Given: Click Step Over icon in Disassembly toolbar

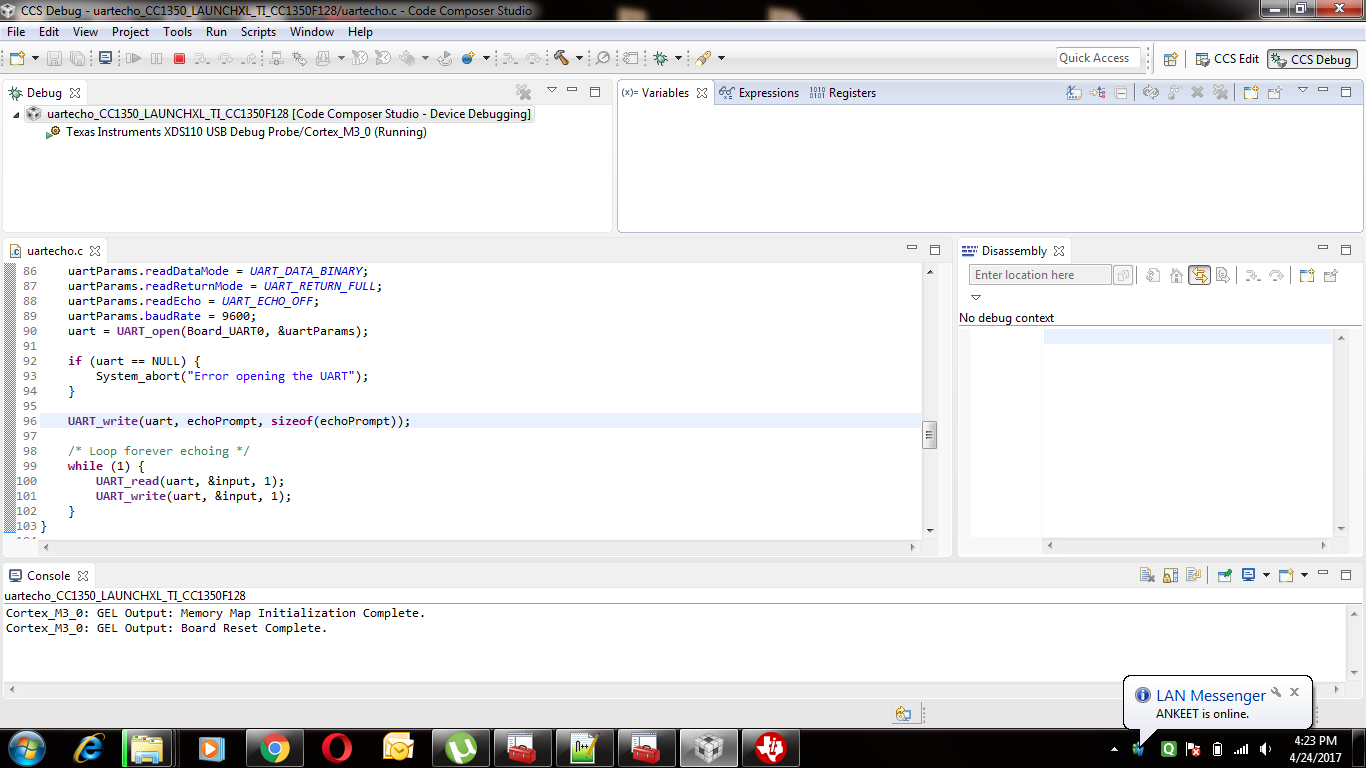Looking at the screenshot, I should [x=1275, y=276].
